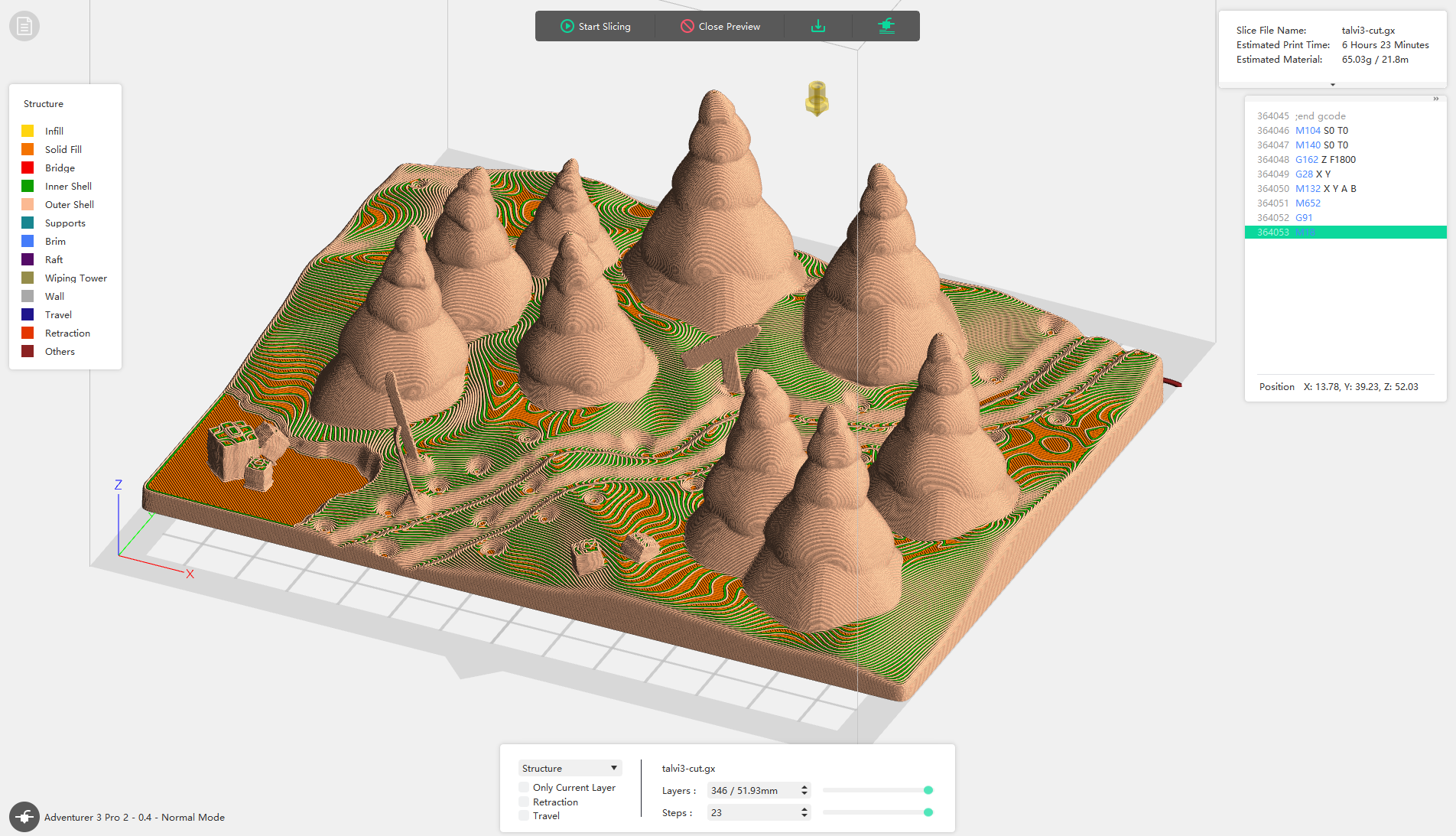Image resolution: width=1456 pixels, height=836 pixels.
Task: Click the Start Slicing button
Action: [596, 26]
